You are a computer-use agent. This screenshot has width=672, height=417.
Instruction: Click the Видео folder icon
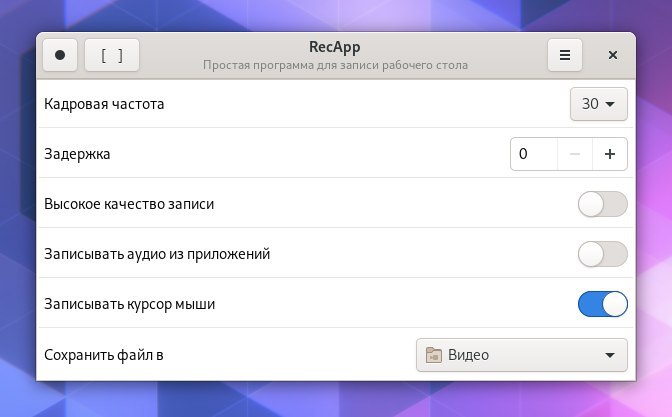(x=433, y=355)
